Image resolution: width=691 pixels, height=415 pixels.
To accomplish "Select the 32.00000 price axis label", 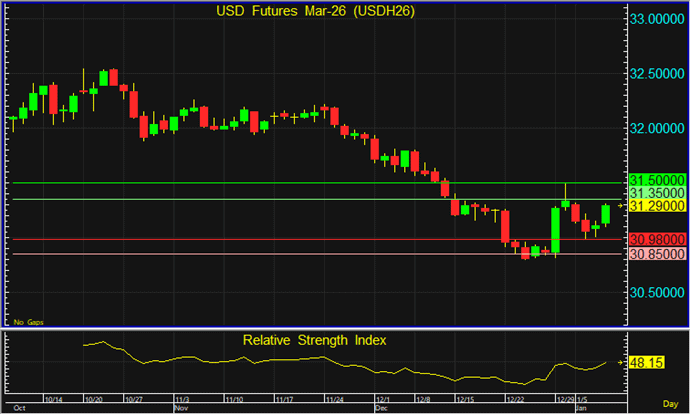I will click(657, 128).
